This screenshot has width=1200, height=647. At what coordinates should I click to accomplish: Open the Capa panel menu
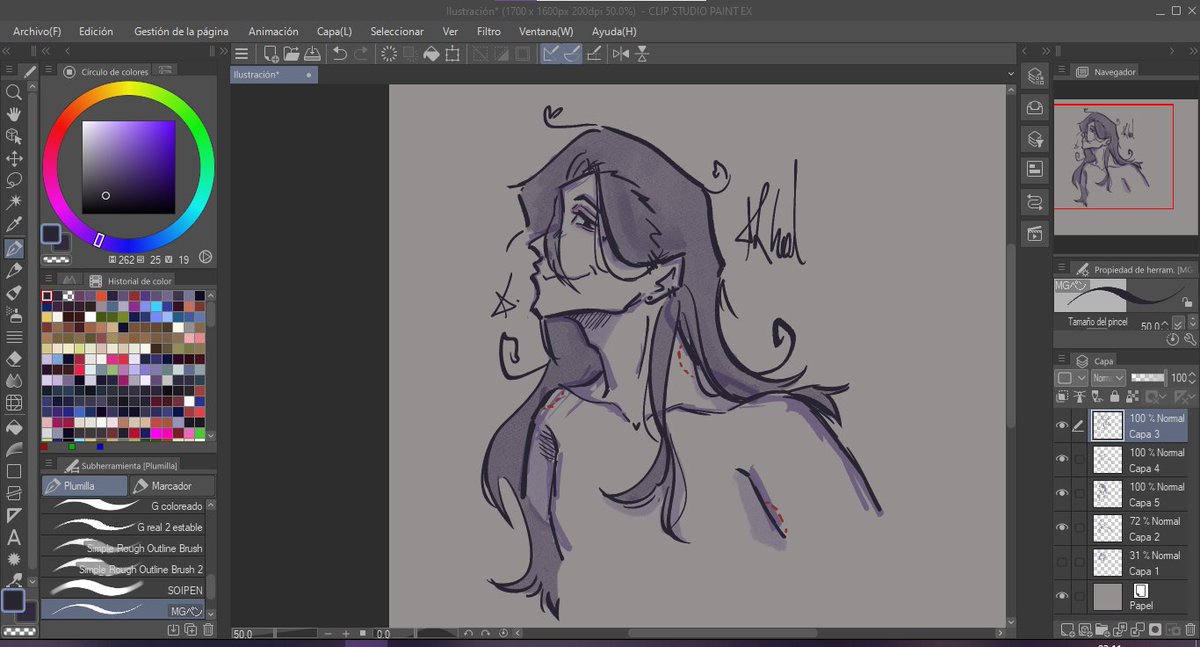point(1061,360)
